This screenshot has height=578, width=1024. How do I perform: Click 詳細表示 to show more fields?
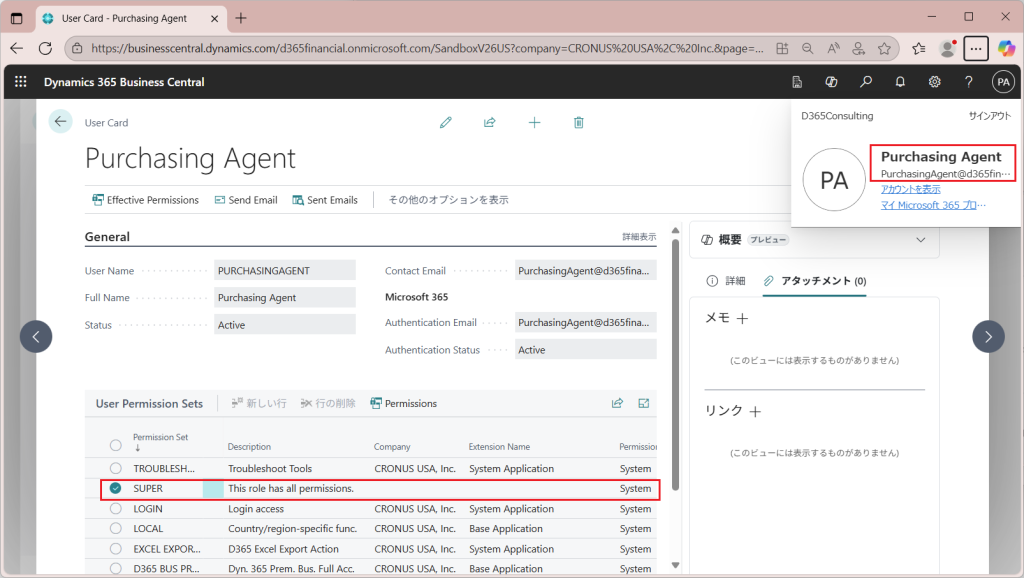(x=639, y=236)
